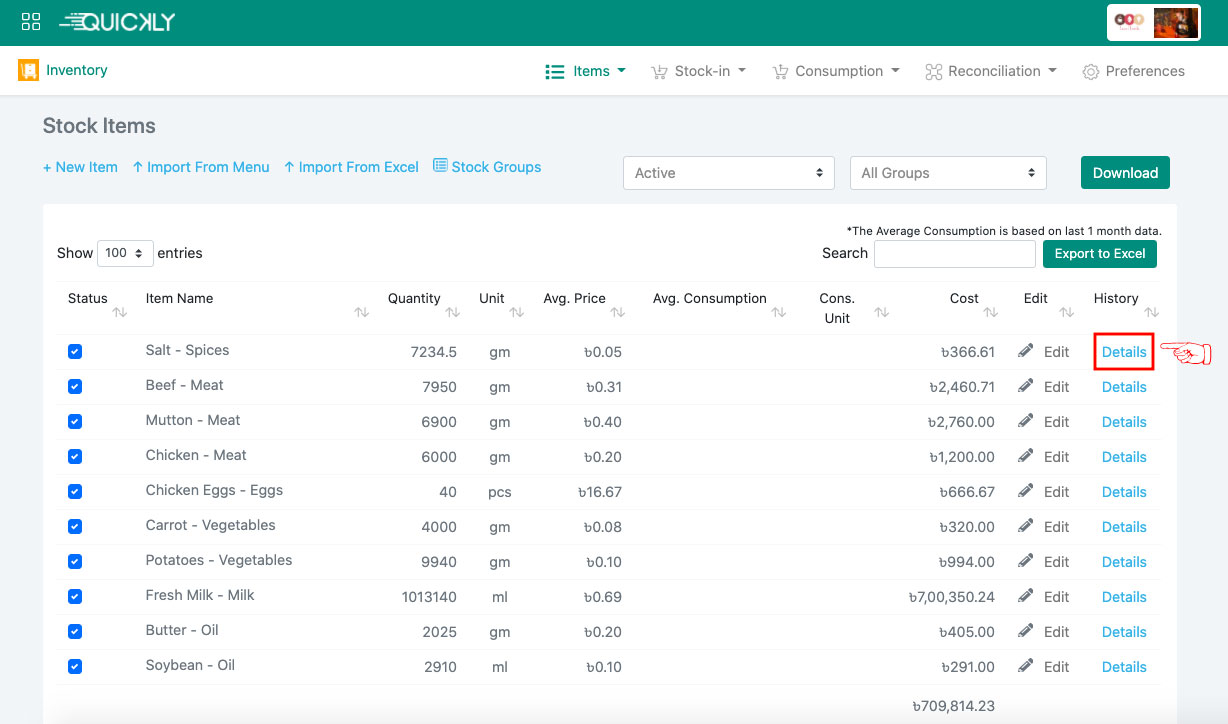Viewport: 1228px width, 724px height.
Task: Click the user profile thumbnail in header
Action: [1175, 23]
